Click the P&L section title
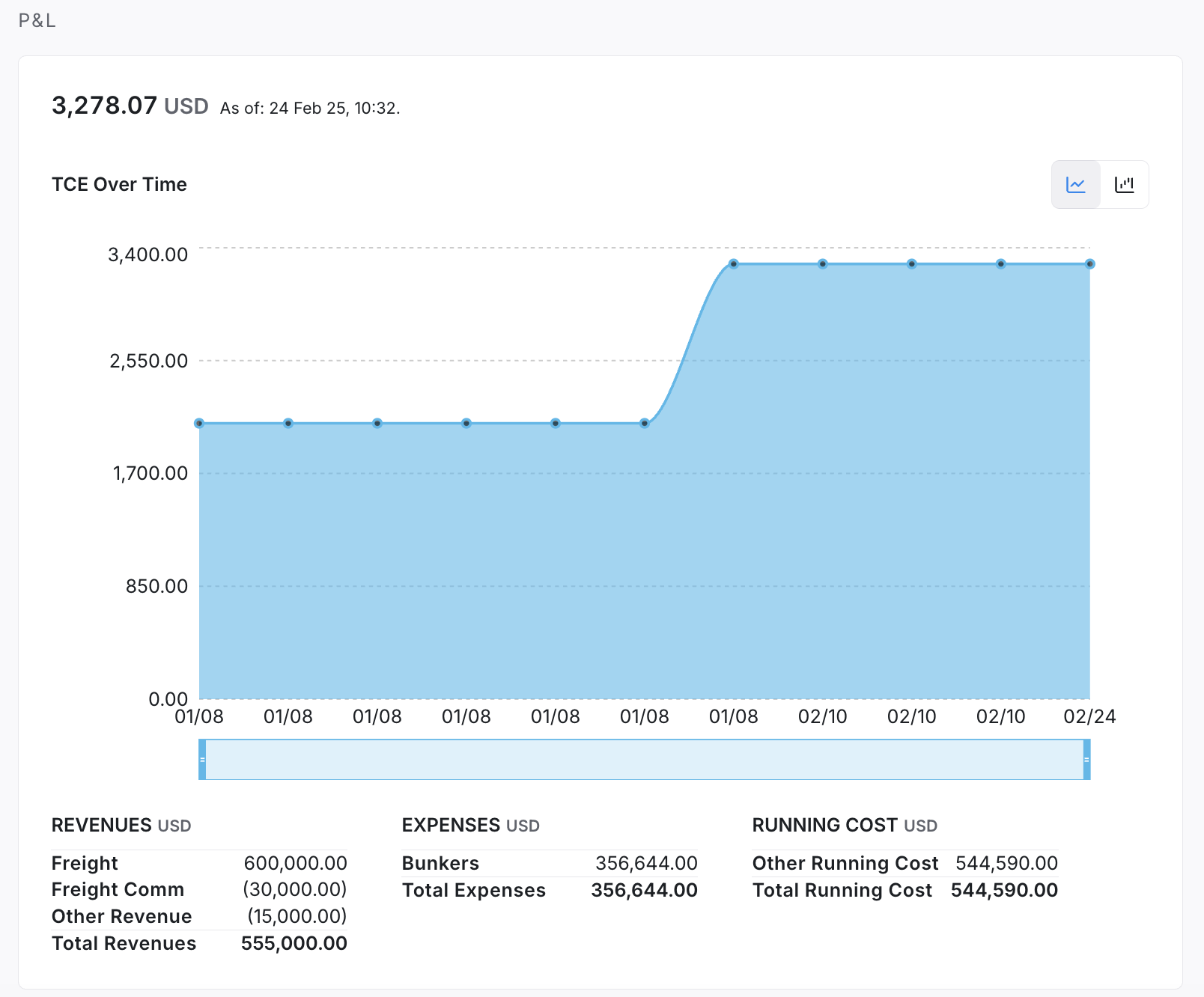 pyautogui.click(x=37, y=21)
